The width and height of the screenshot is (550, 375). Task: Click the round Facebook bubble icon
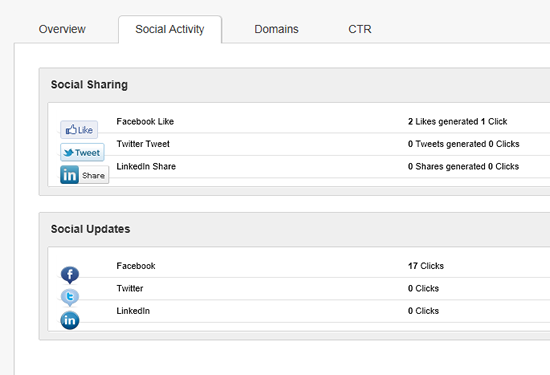(70, 275)
